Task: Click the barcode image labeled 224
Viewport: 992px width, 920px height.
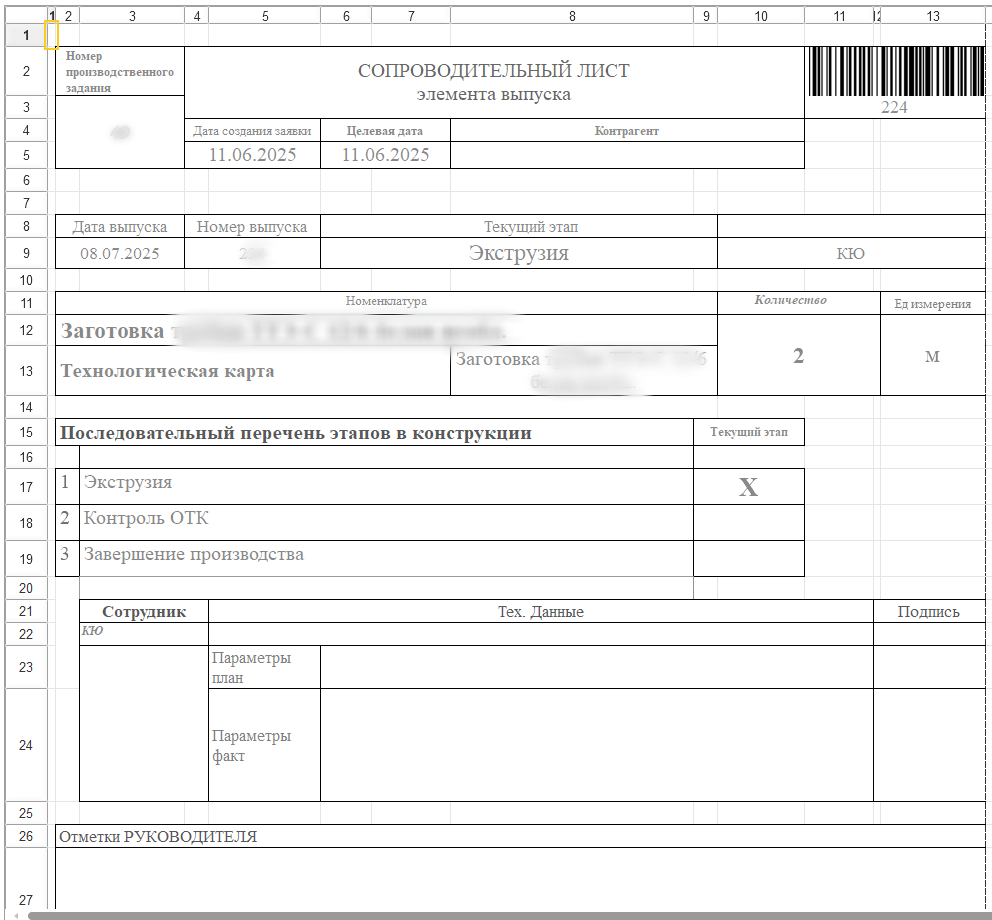Action: [893, 72]
